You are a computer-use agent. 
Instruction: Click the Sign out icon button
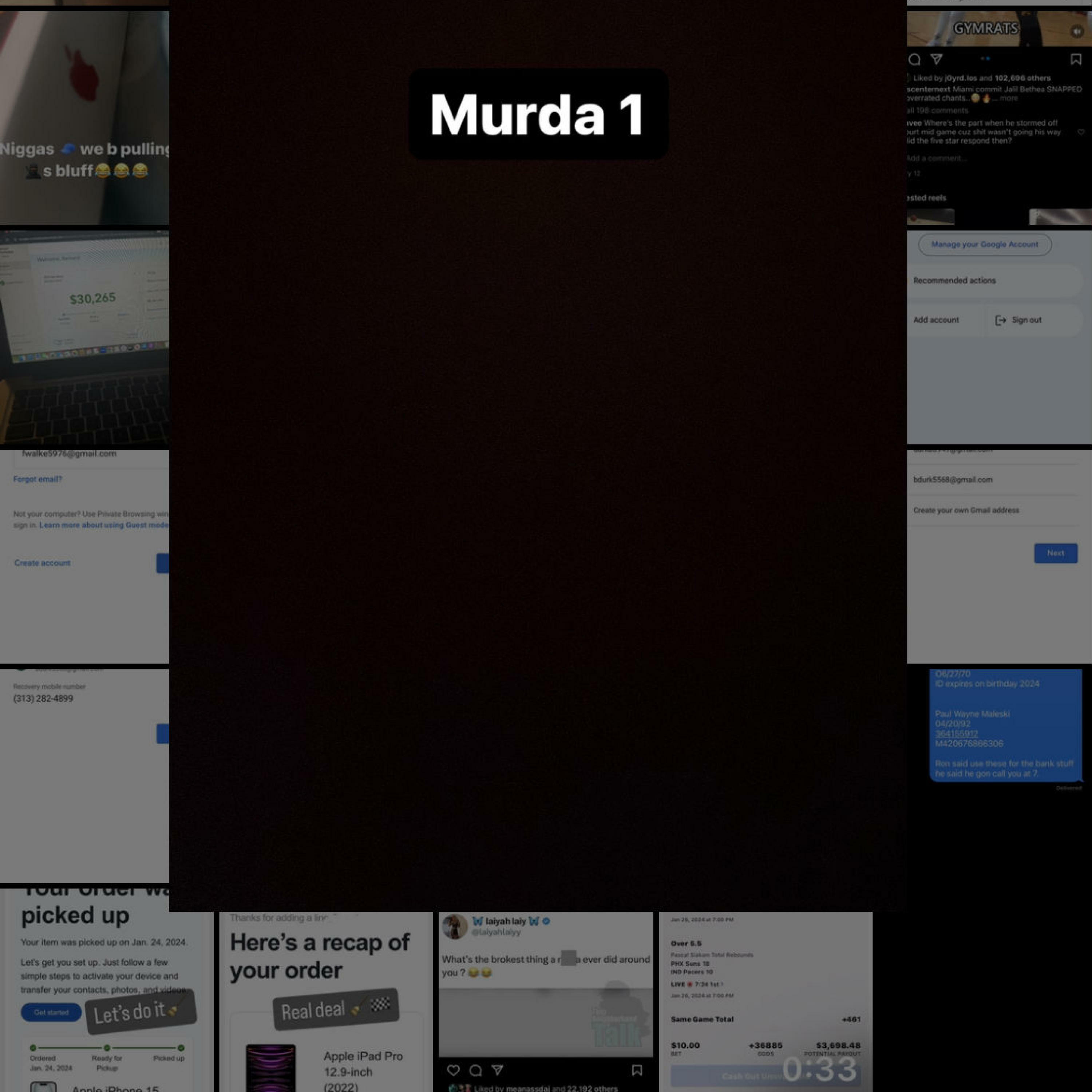coord(1000,320)
